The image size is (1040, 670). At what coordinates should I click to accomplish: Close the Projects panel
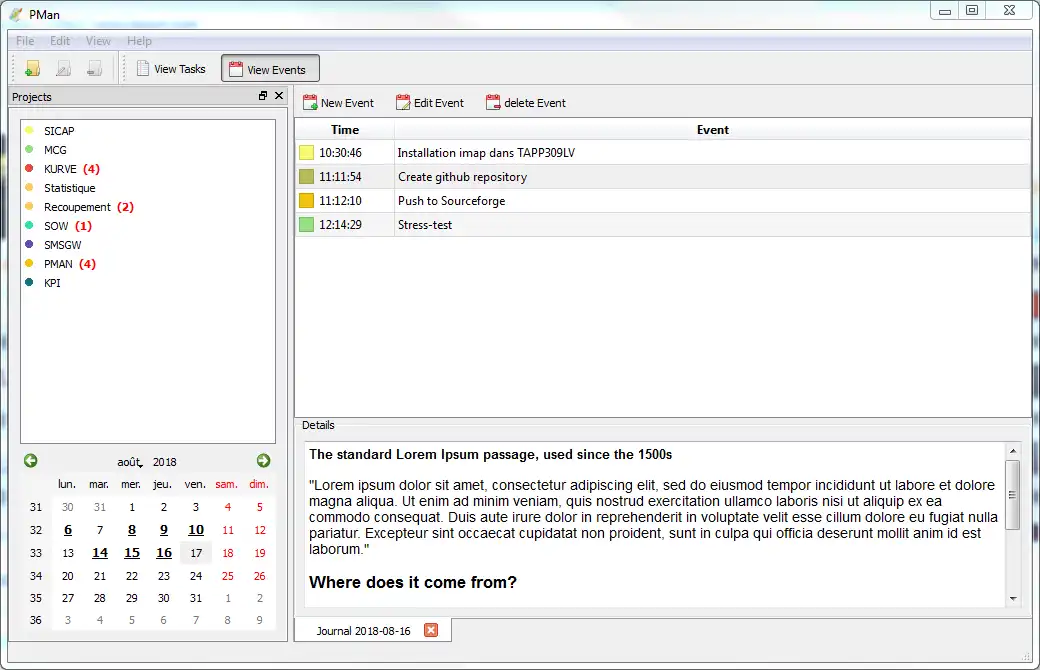click(279, 96)
